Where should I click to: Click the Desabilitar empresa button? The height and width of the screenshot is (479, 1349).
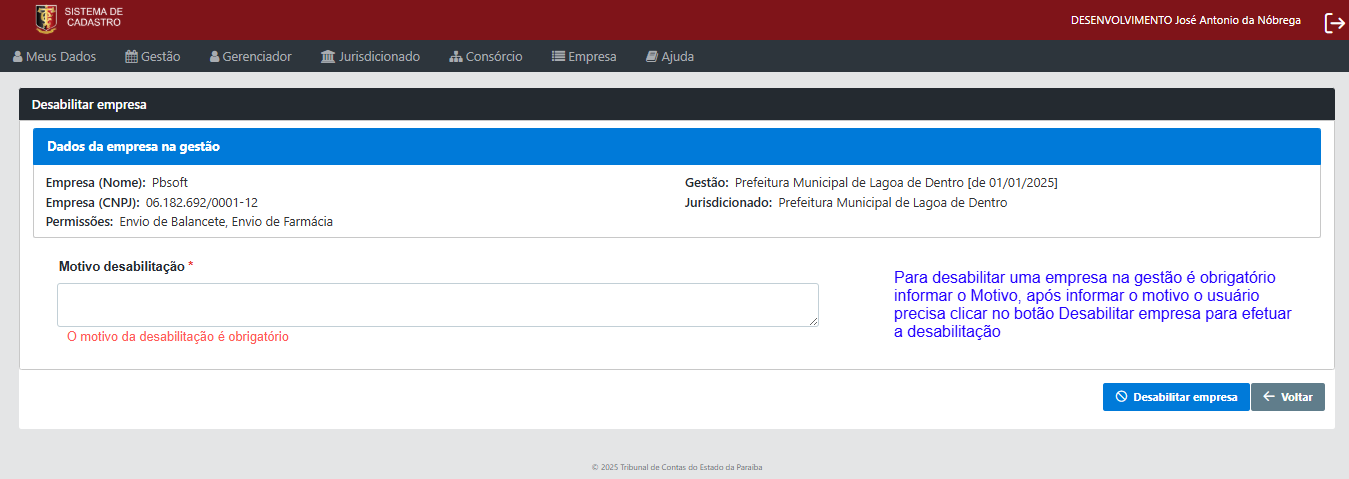[1176, 397]
